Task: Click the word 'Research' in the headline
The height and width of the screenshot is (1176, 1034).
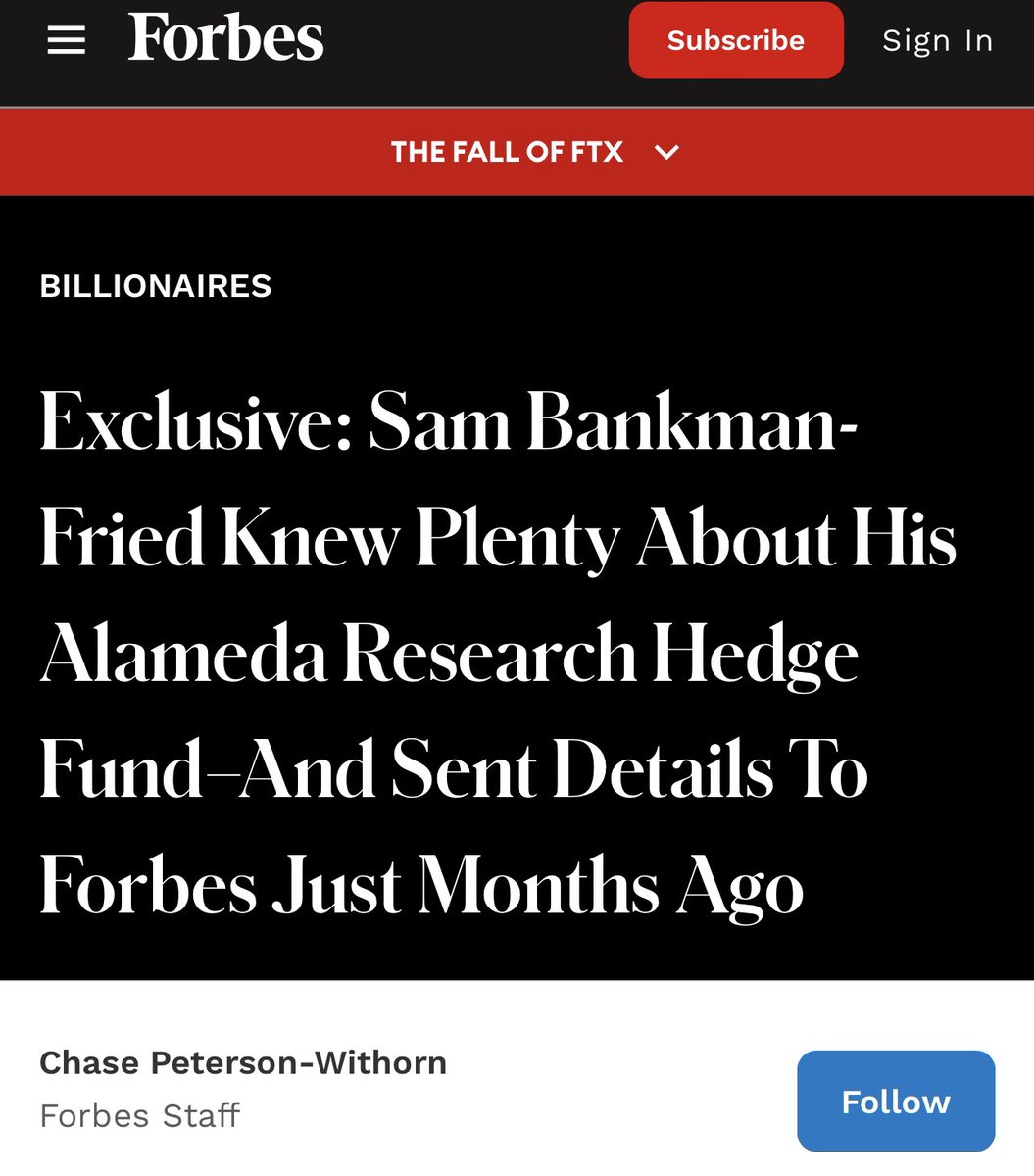Action: [489, 655]
